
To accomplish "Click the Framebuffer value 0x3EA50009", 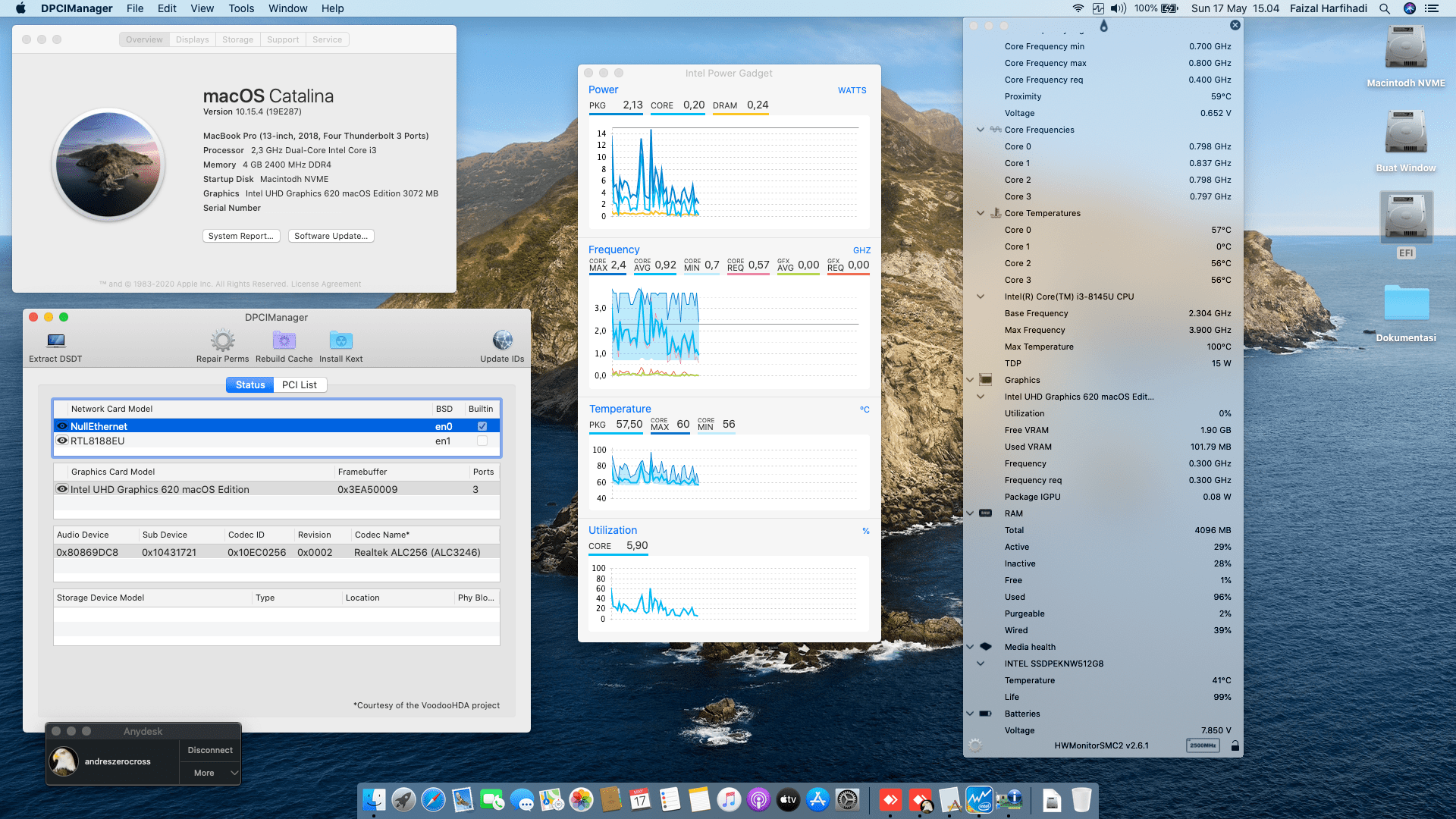I will 367,489.
